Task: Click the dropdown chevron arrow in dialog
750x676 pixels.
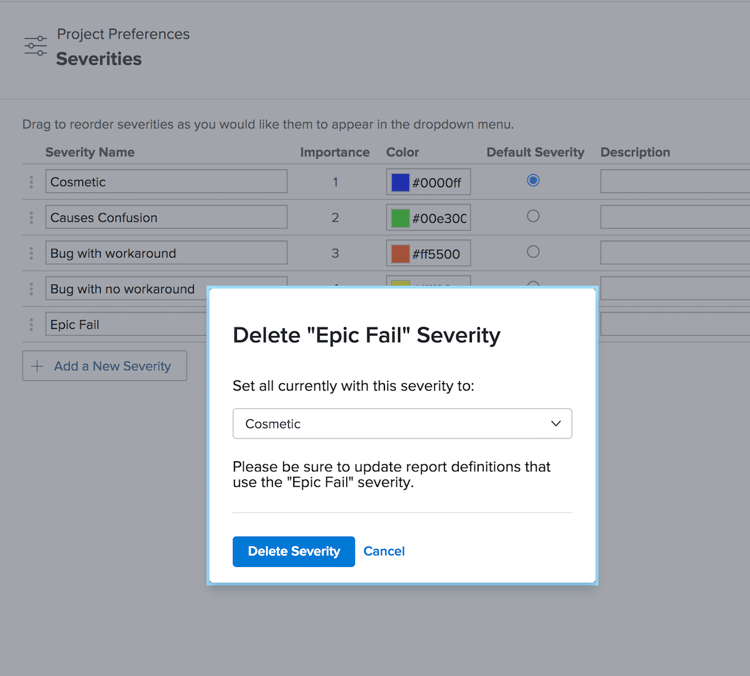Action: (x=556, y=424)
